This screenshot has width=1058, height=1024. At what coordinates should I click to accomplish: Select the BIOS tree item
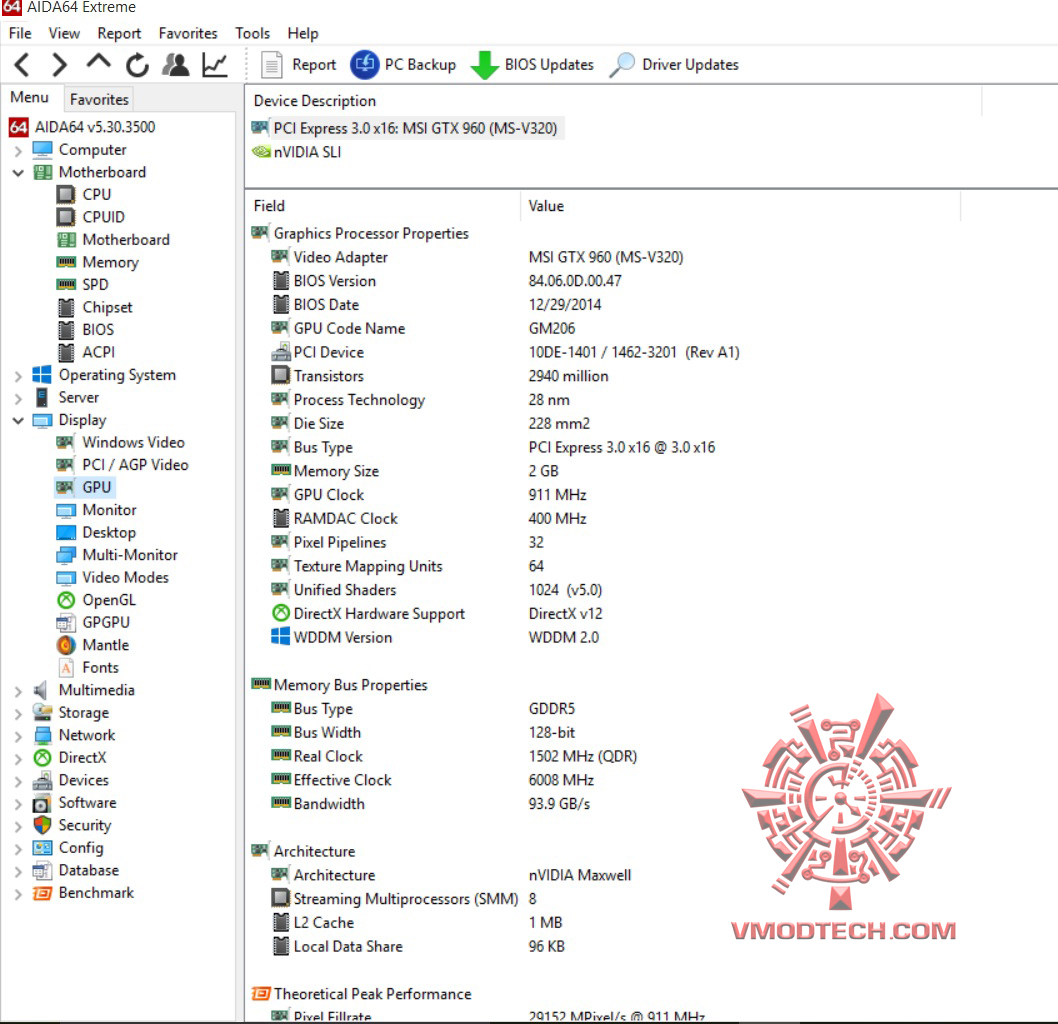coord(86,330)
